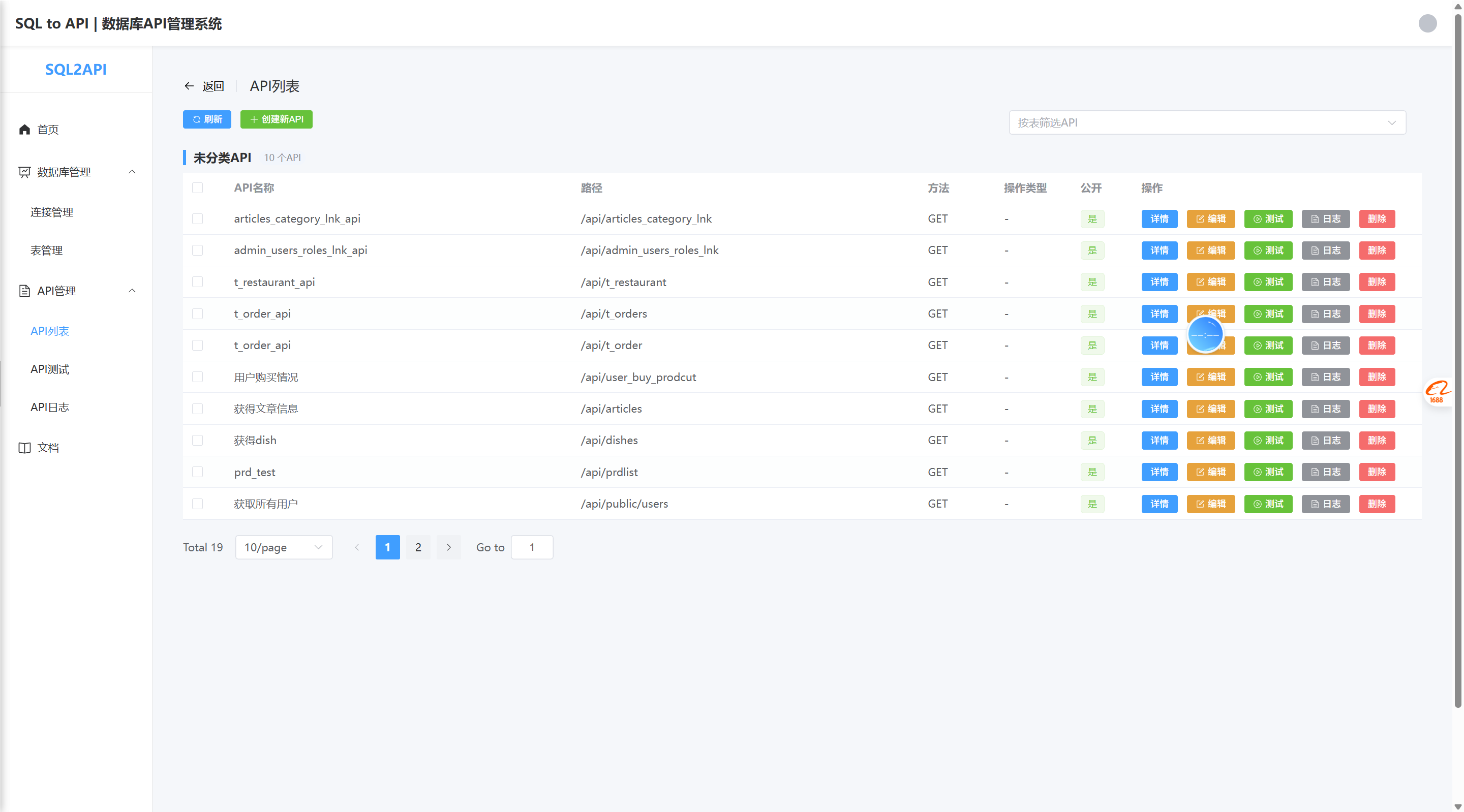Open the 10/page size dropdown
Screen dimensions: 1464x812
click(x=284, y=547)
